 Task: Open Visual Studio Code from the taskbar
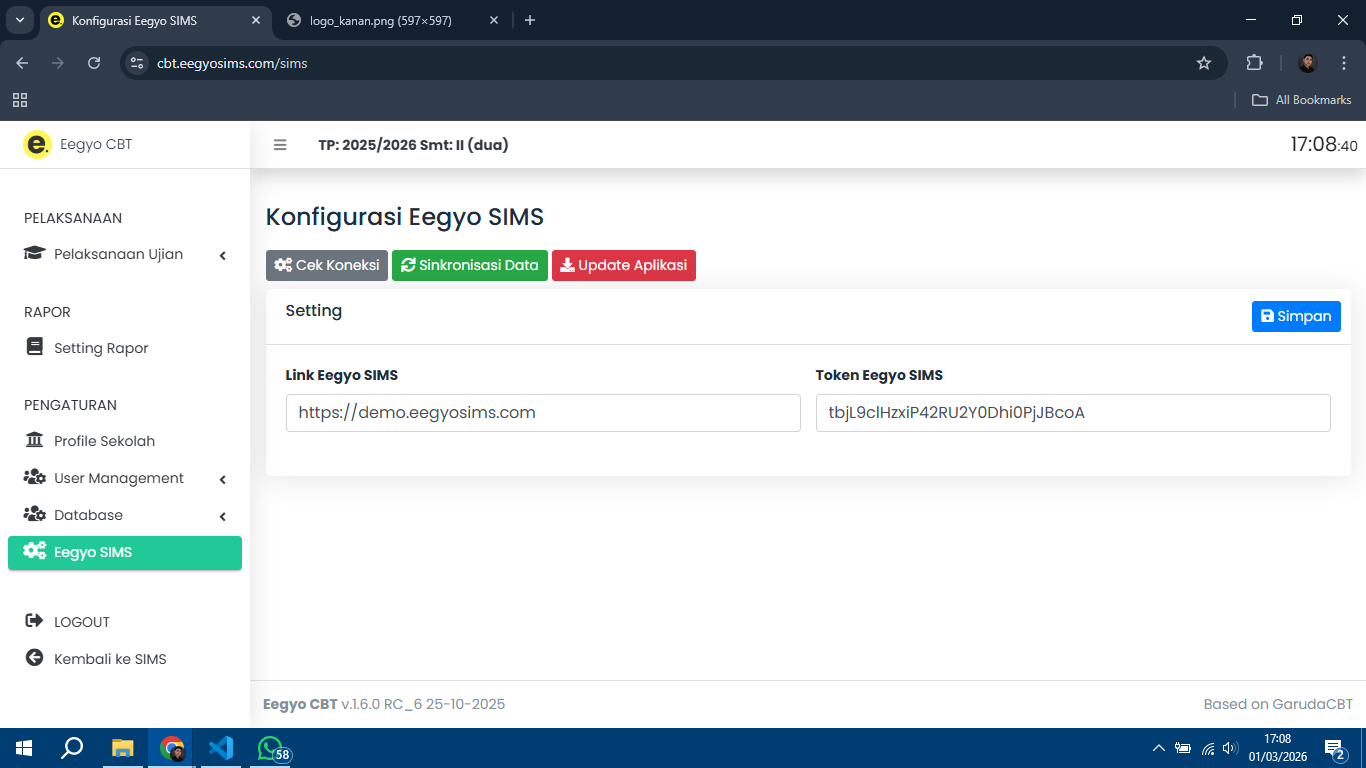[x=221, y=748]
